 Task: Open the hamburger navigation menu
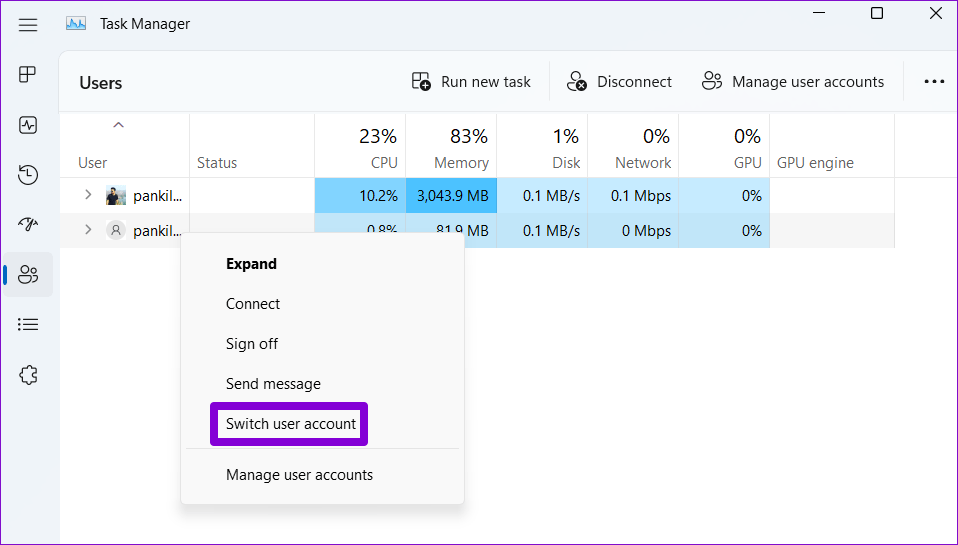click(x=27, y=24)
